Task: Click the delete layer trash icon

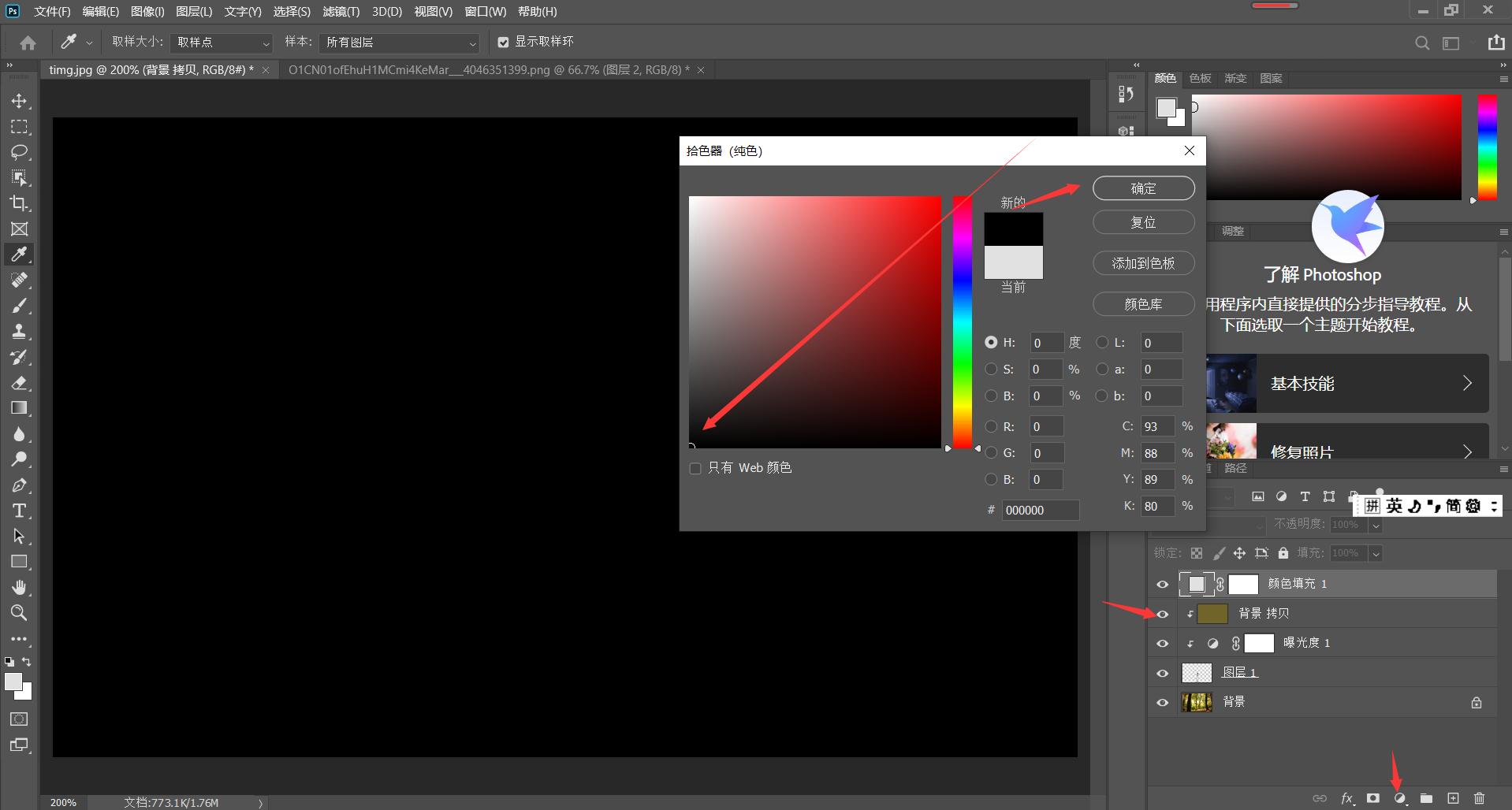Action: pos(1479,798)
